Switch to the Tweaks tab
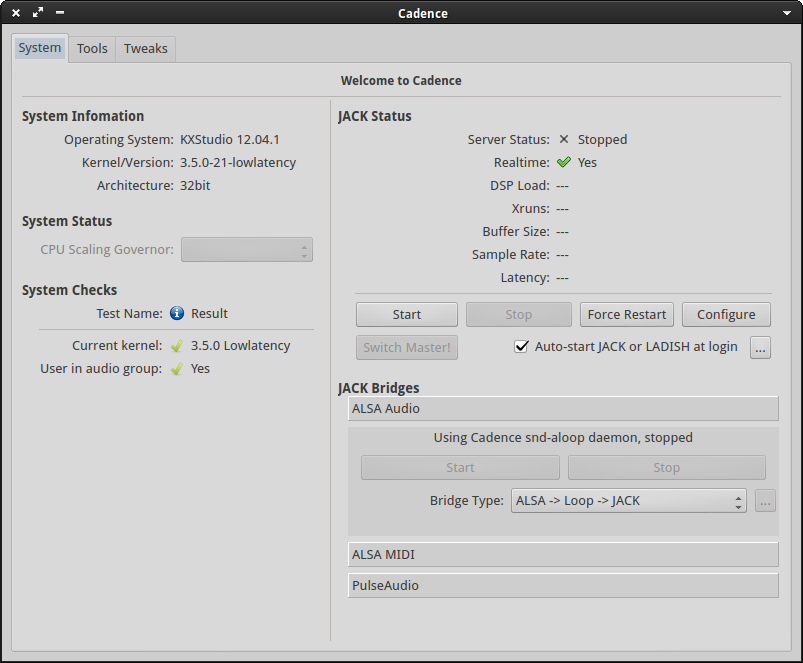This screenshot has height=663, width=803. pos(146,48)
